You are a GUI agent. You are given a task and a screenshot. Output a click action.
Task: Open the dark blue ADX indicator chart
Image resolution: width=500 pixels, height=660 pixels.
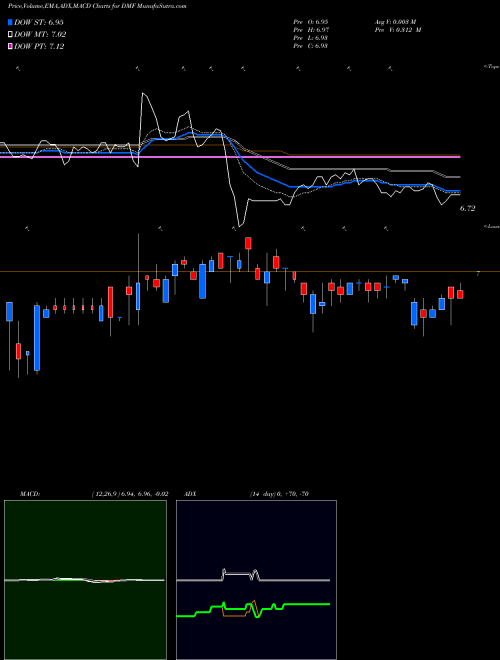256,580
